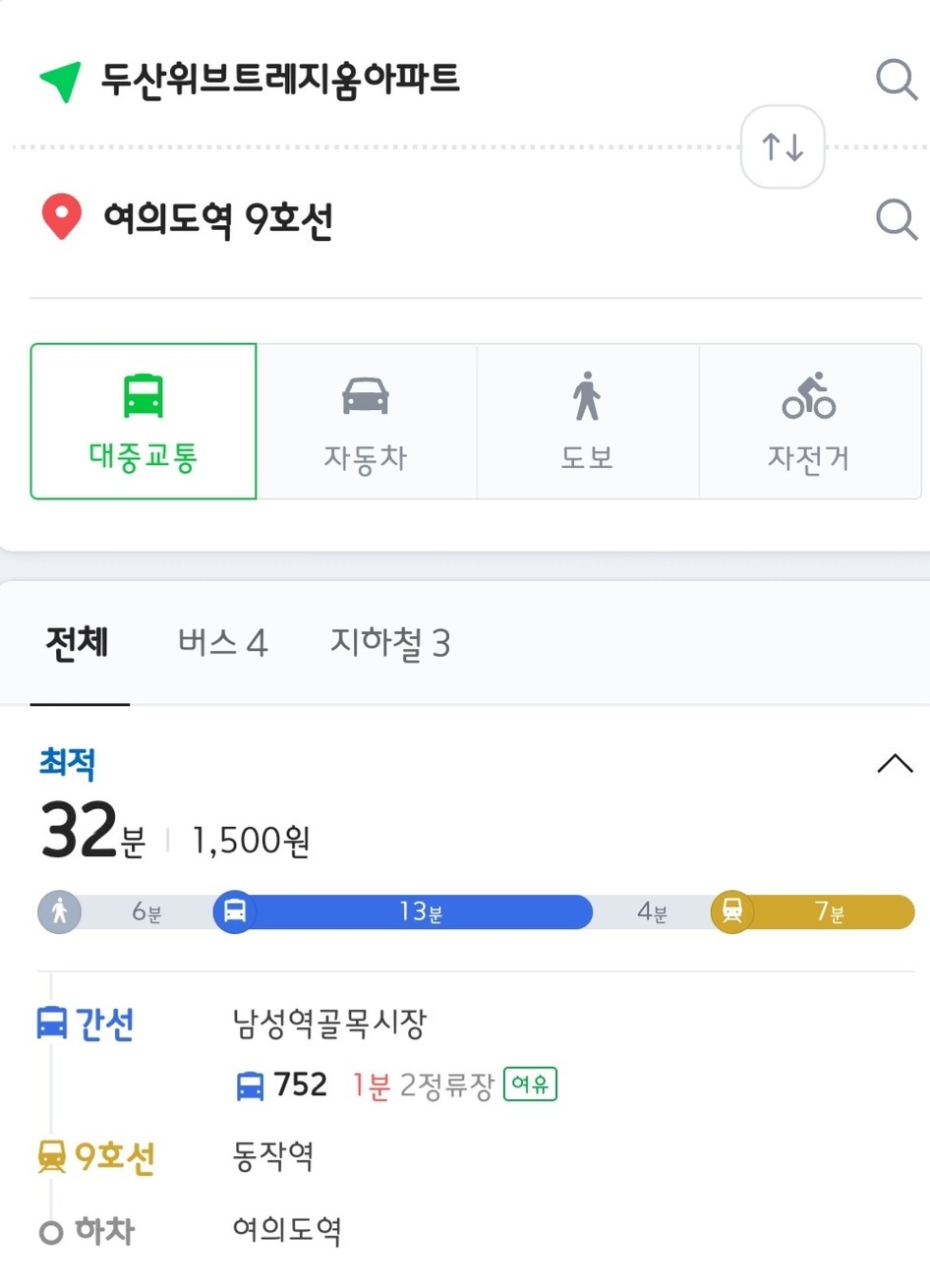This screenshot has width=930, height=1288.
Task: Choose the 자전거 bicycle mode
Action: (809, 421)
